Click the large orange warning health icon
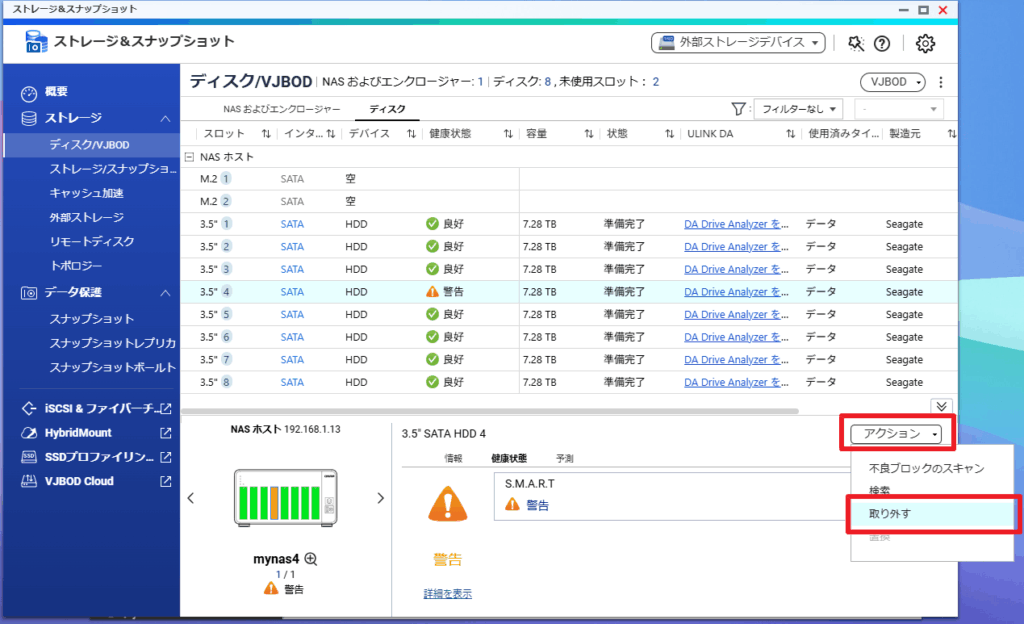 447,503
